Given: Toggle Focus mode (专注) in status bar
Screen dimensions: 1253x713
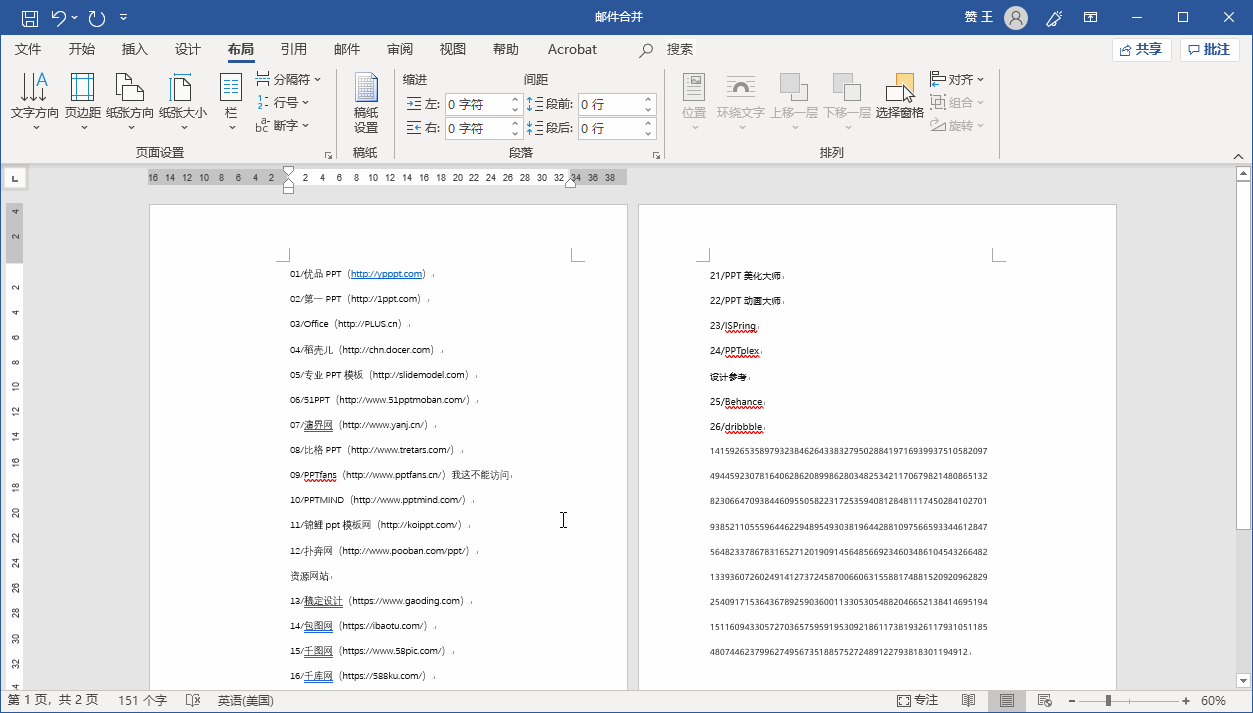Looking at the screenshot, I should tap(917, 701).
